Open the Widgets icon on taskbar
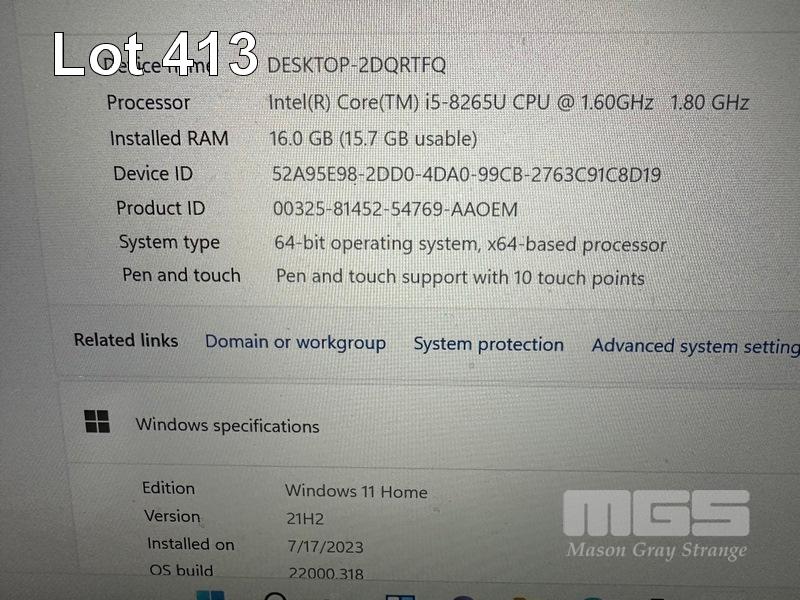The image size is (800, 600). tap(401, 597)
